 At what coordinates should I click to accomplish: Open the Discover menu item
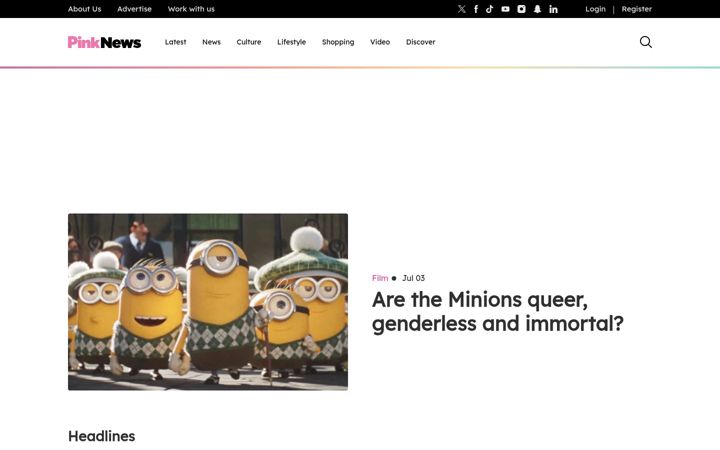[420, 42]
